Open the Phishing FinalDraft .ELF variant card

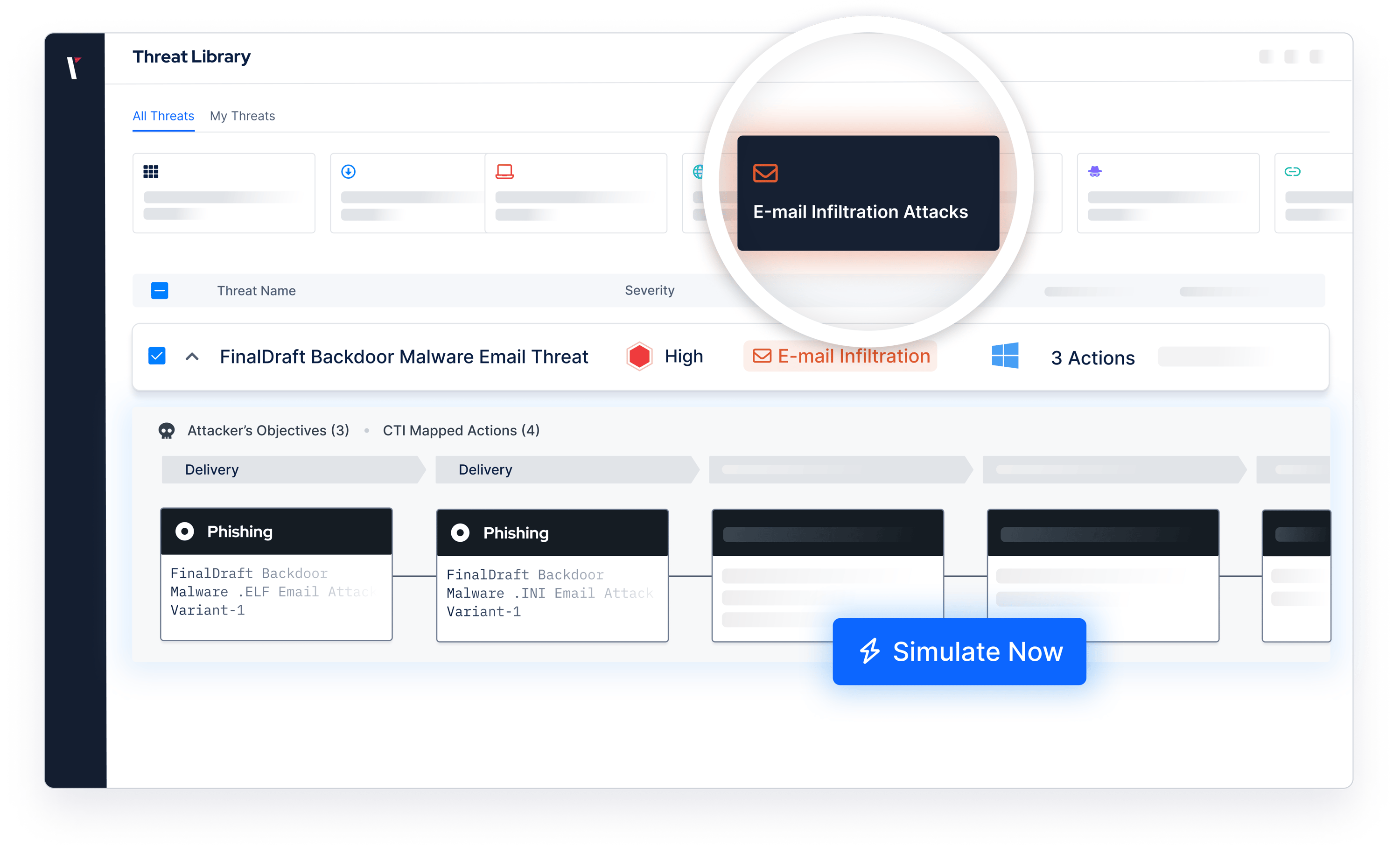tap(276, 575)
